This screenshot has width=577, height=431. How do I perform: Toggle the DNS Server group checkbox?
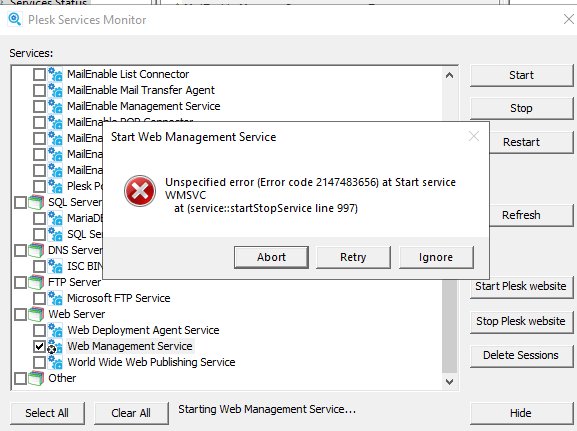point(21,250)
